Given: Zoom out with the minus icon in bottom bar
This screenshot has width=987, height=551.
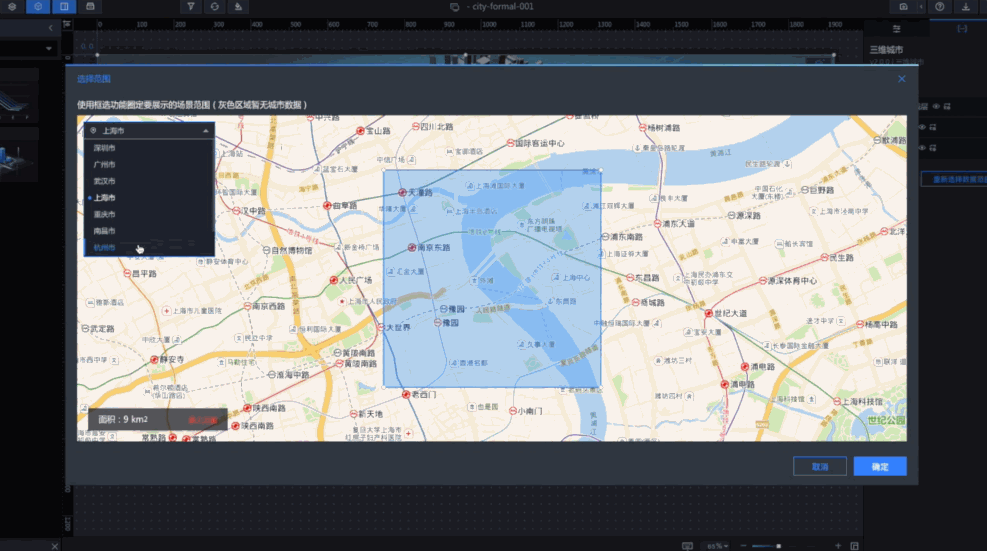Looking at the screenshot, I should coord(743,546).
